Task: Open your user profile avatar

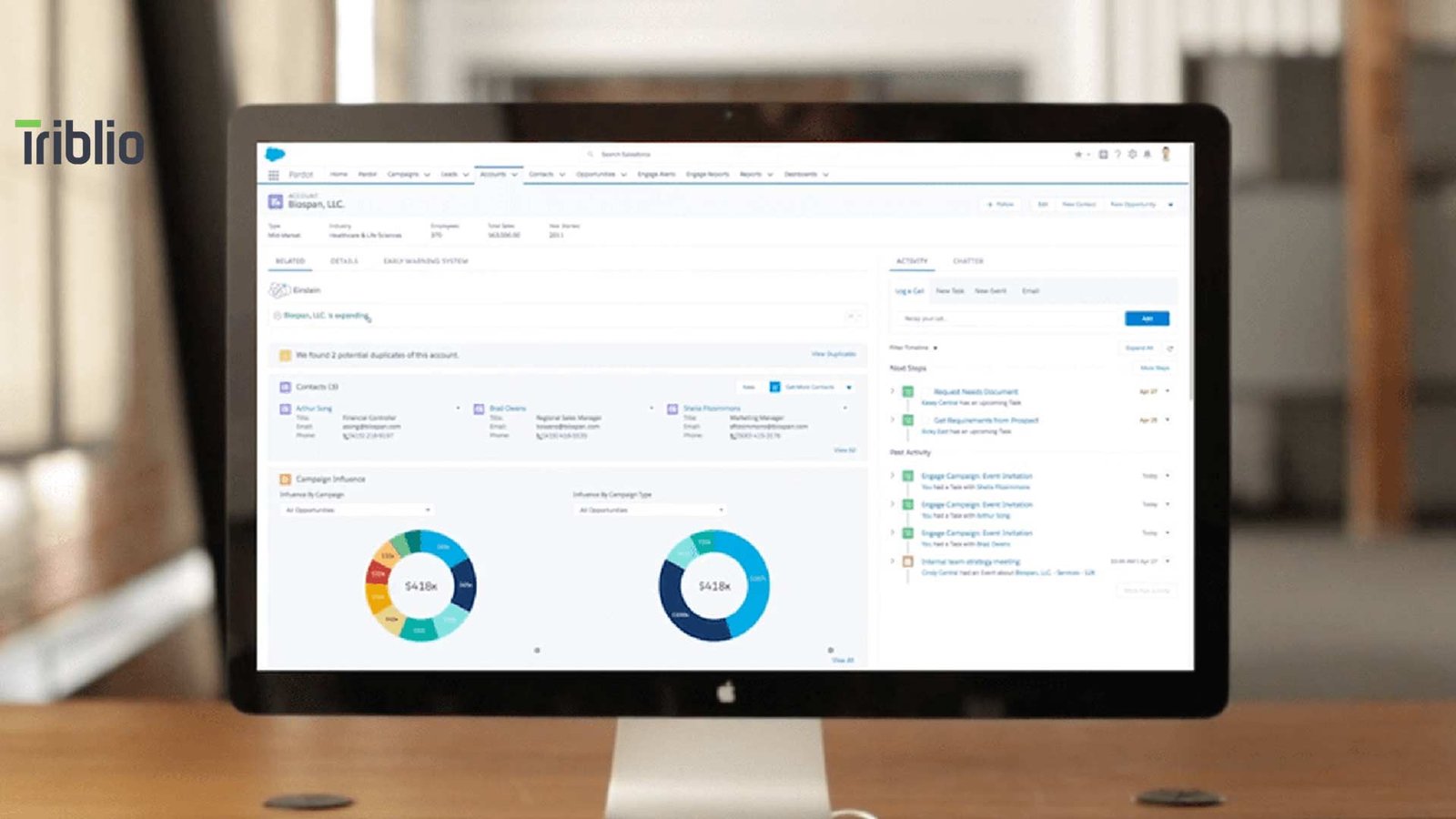Action: point(1166,157)
